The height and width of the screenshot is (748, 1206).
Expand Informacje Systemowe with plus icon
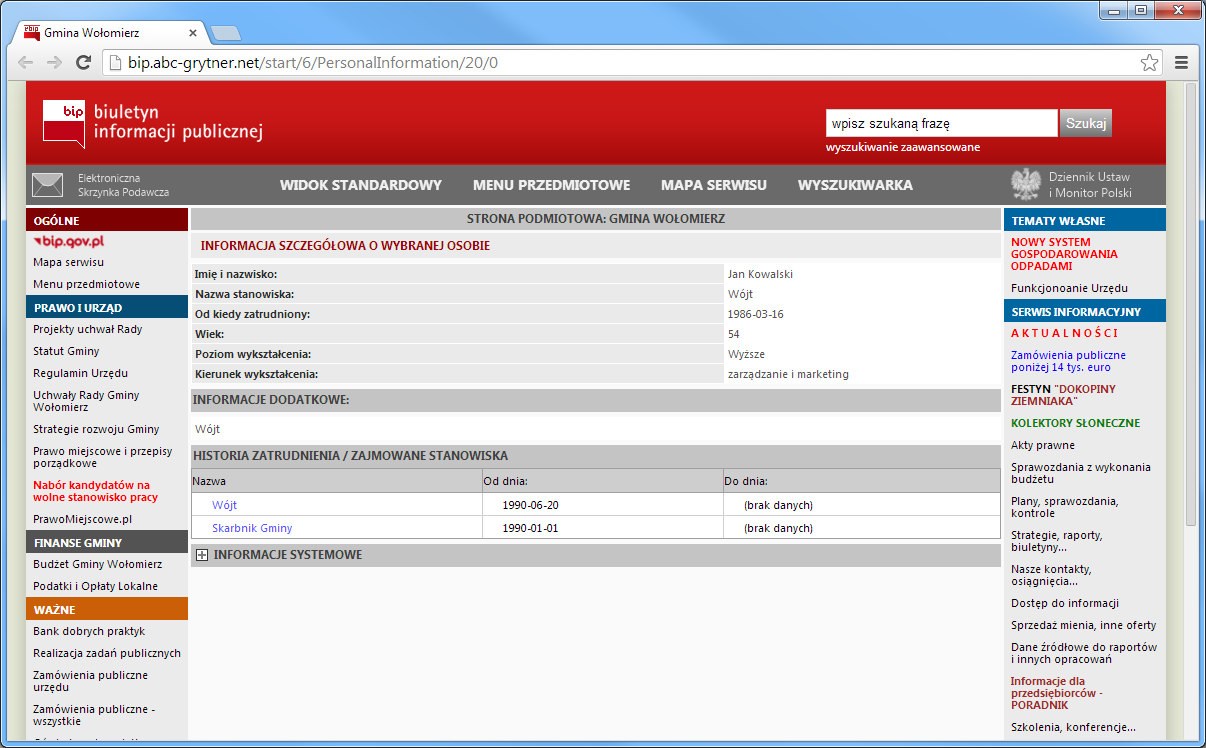click(x=202, y=555)
